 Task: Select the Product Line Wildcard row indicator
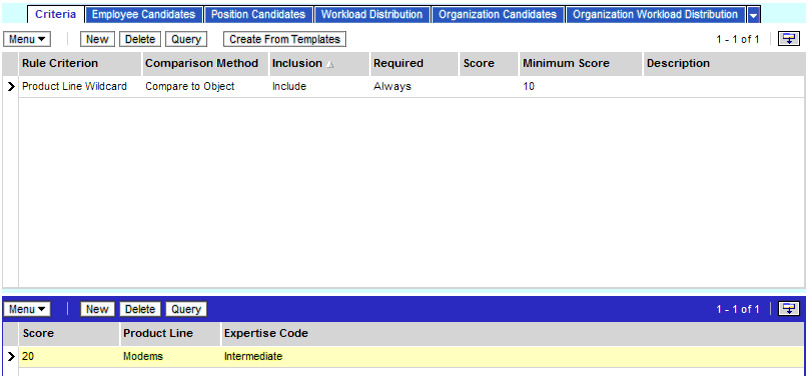(x=11, y=87)
